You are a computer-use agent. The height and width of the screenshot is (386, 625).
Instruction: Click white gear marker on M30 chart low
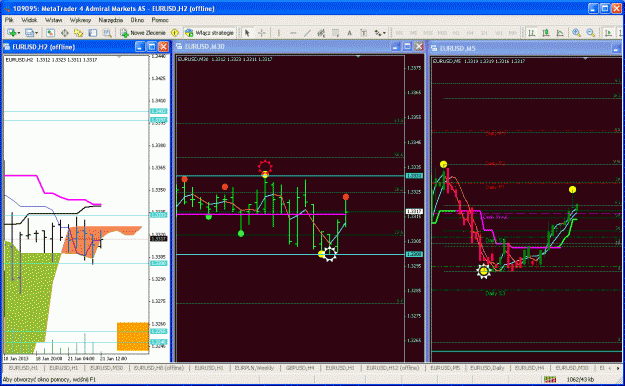coord(330,254)
